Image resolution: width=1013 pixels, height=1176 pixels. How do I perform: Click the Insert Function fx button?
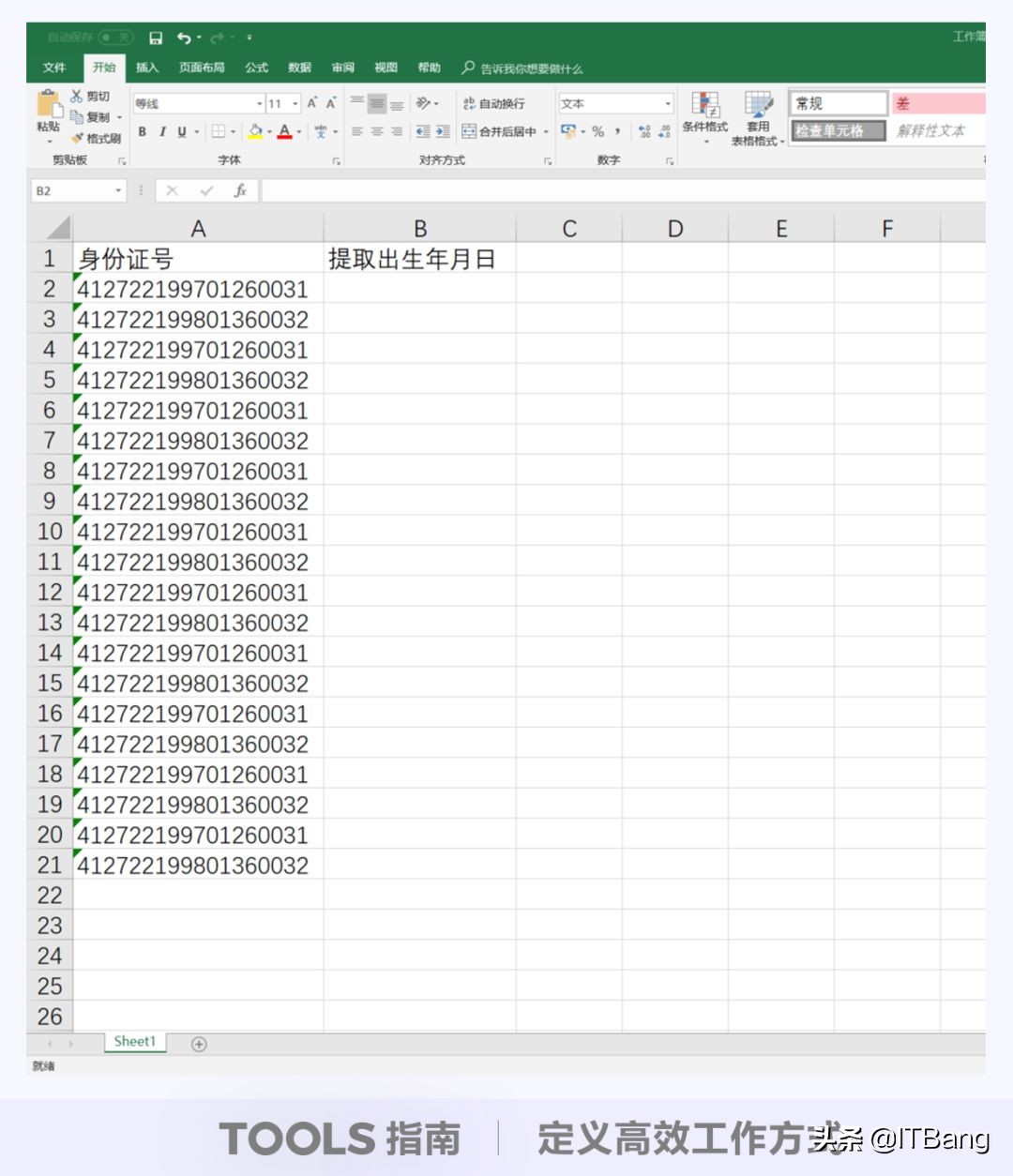tap(240, 190)
